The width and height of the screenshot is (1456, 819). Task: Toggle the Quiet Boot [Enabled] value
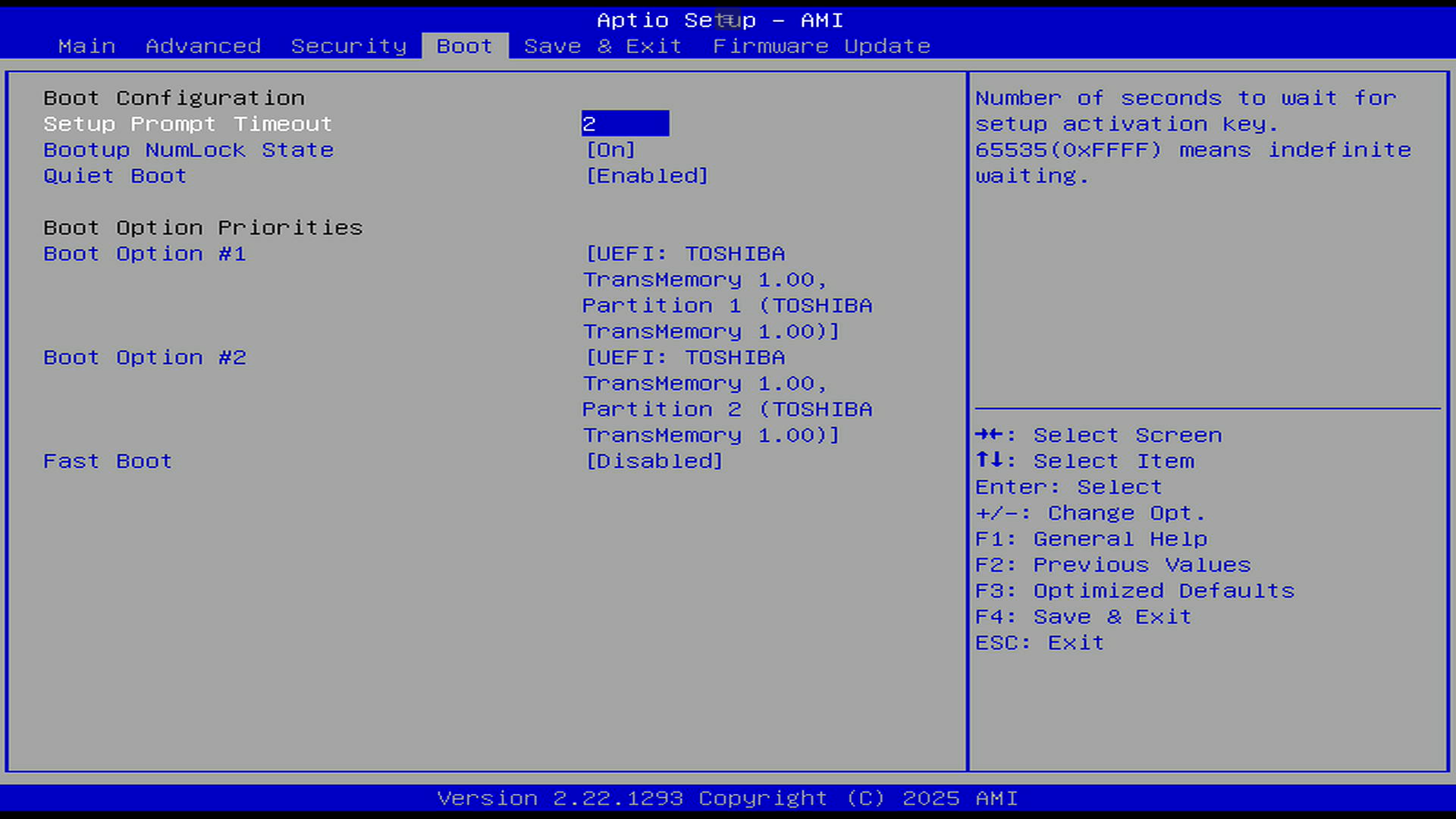647,176
